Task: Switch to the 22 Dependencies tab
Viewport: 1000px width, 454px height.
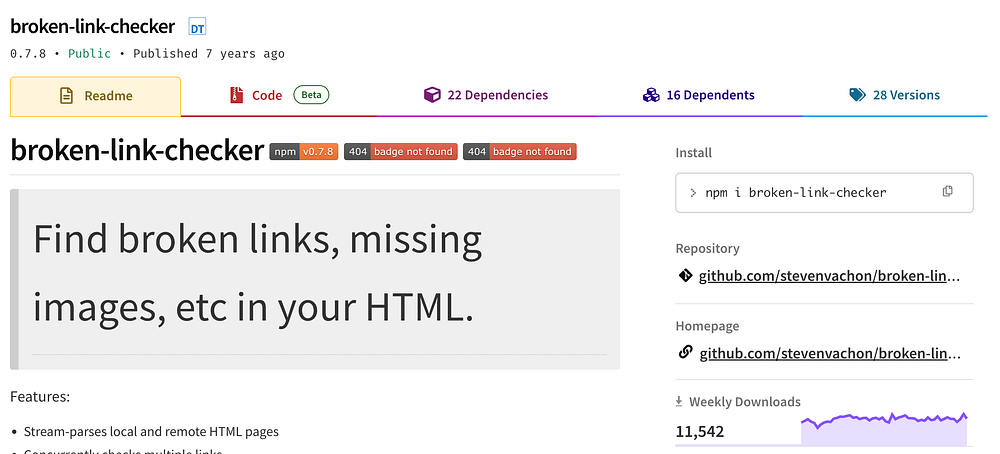Action: coord(486,96)
